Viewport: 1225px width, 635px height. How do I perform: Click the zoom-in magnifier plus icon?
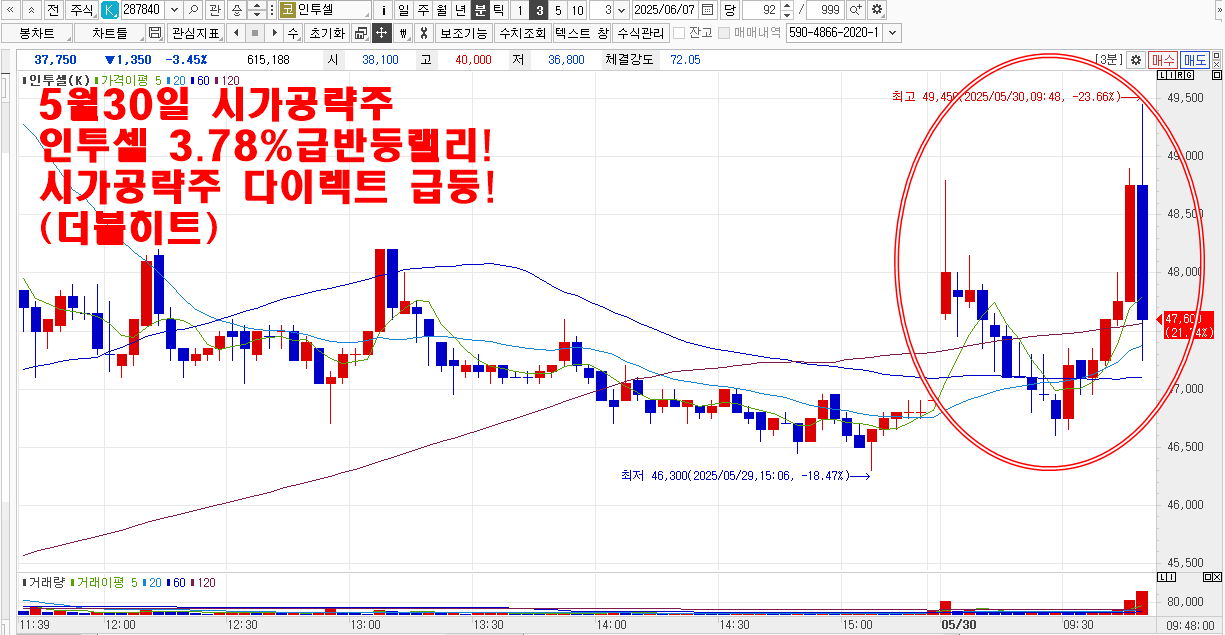856,10
